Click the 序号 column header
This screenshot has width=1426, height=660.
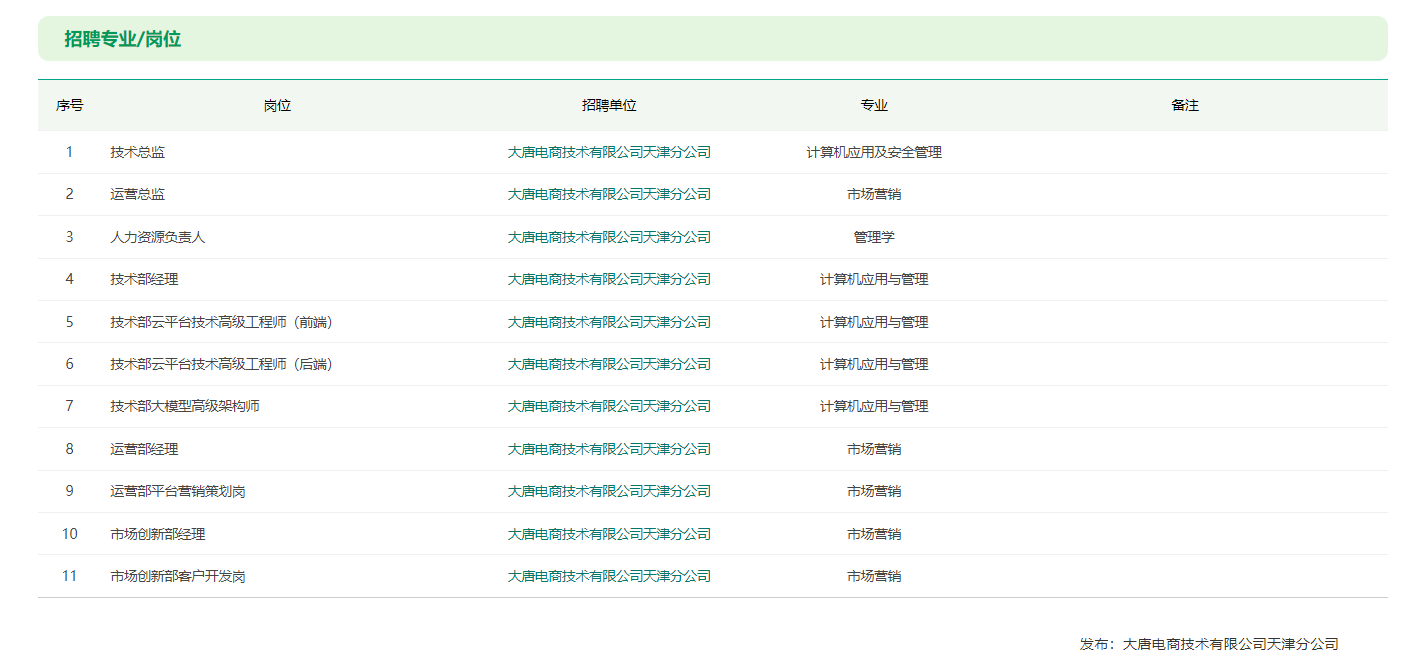(x=69, y=105)
